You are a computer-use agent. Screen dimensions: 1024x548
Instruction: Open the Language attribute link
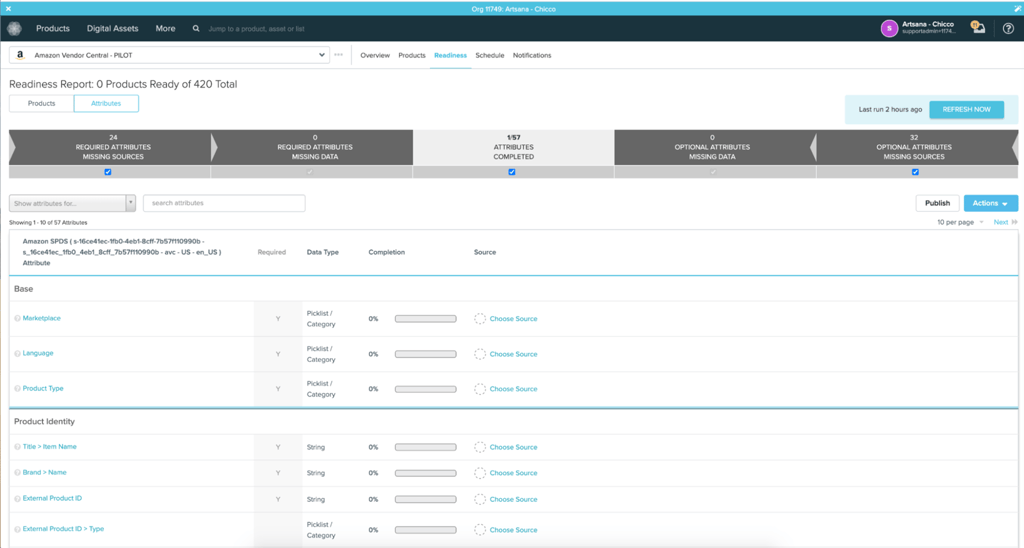click(38, 353)
